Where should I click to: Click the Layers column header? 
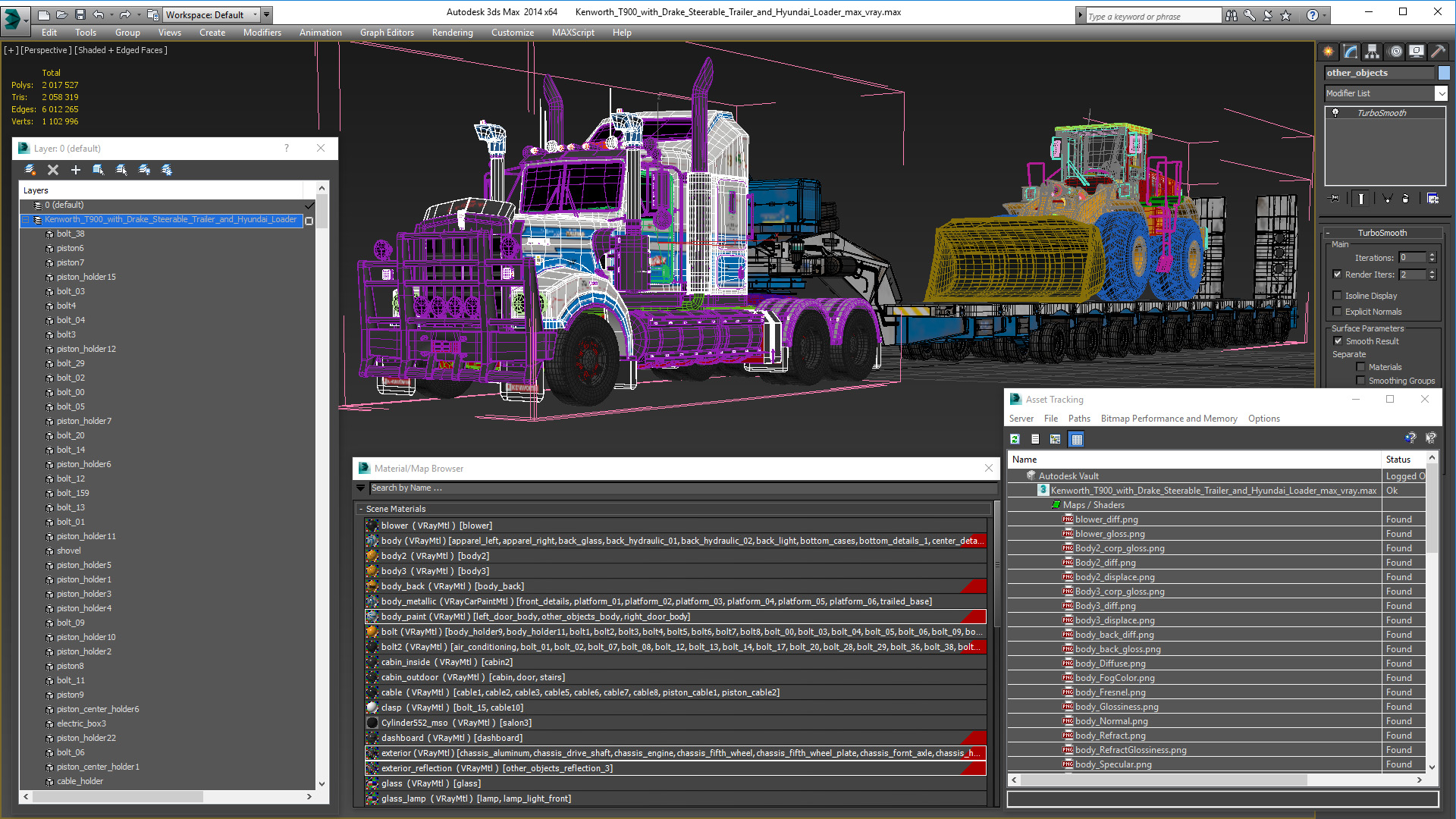pyautogui.click(x=161, y=190)
